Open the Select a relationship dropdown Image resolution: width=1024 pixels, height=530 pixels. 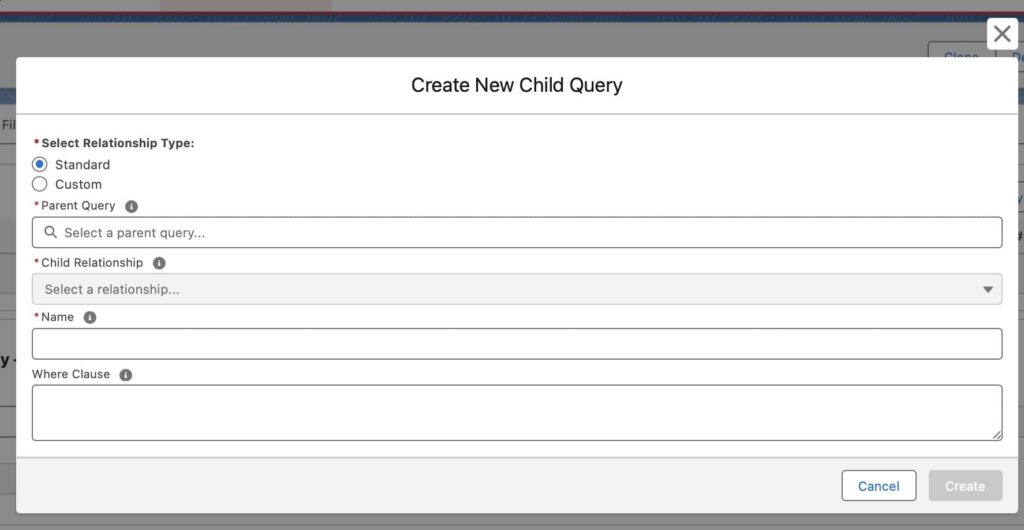point(517,289)
